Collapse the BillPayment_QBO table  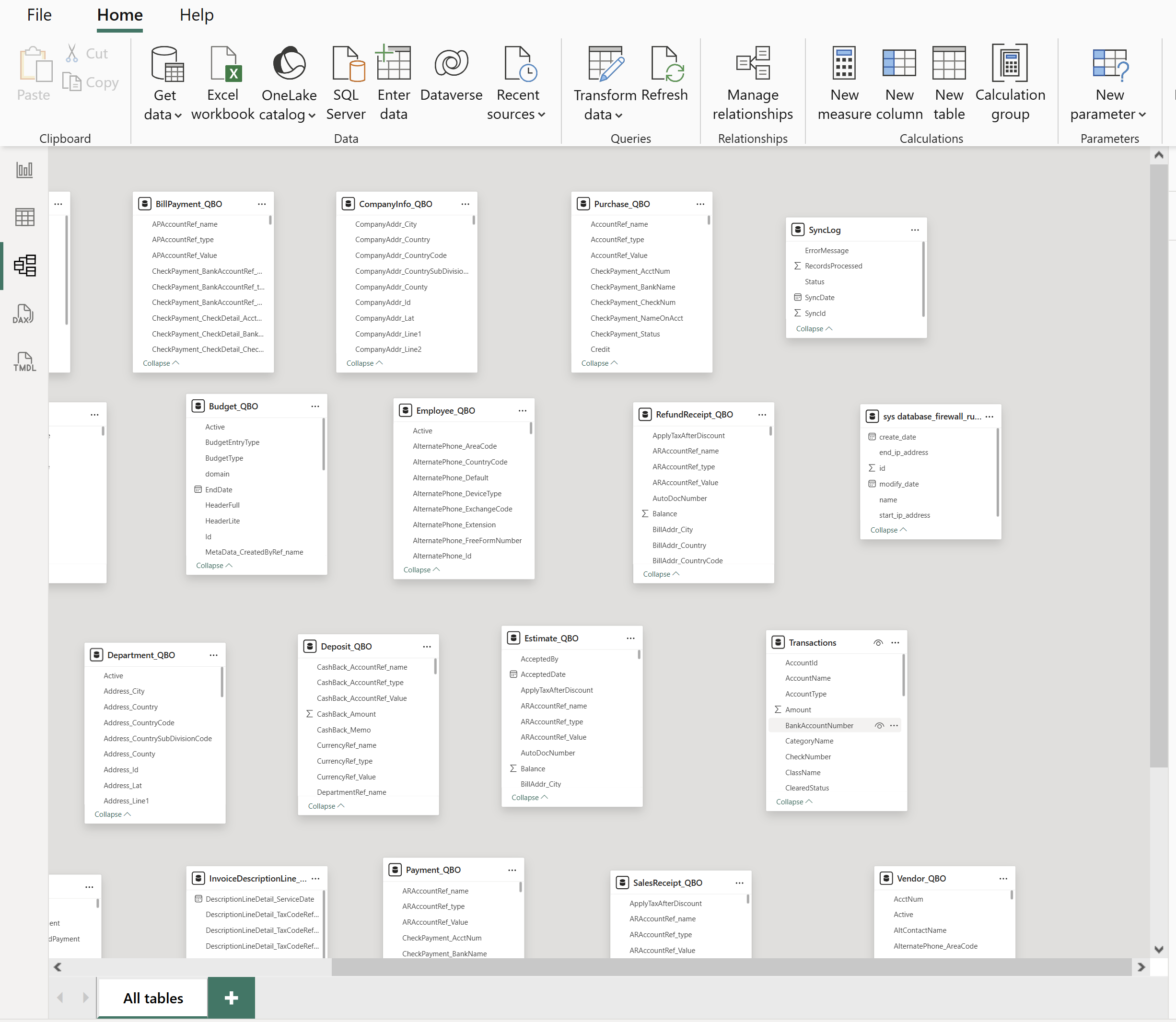(161, 363)
